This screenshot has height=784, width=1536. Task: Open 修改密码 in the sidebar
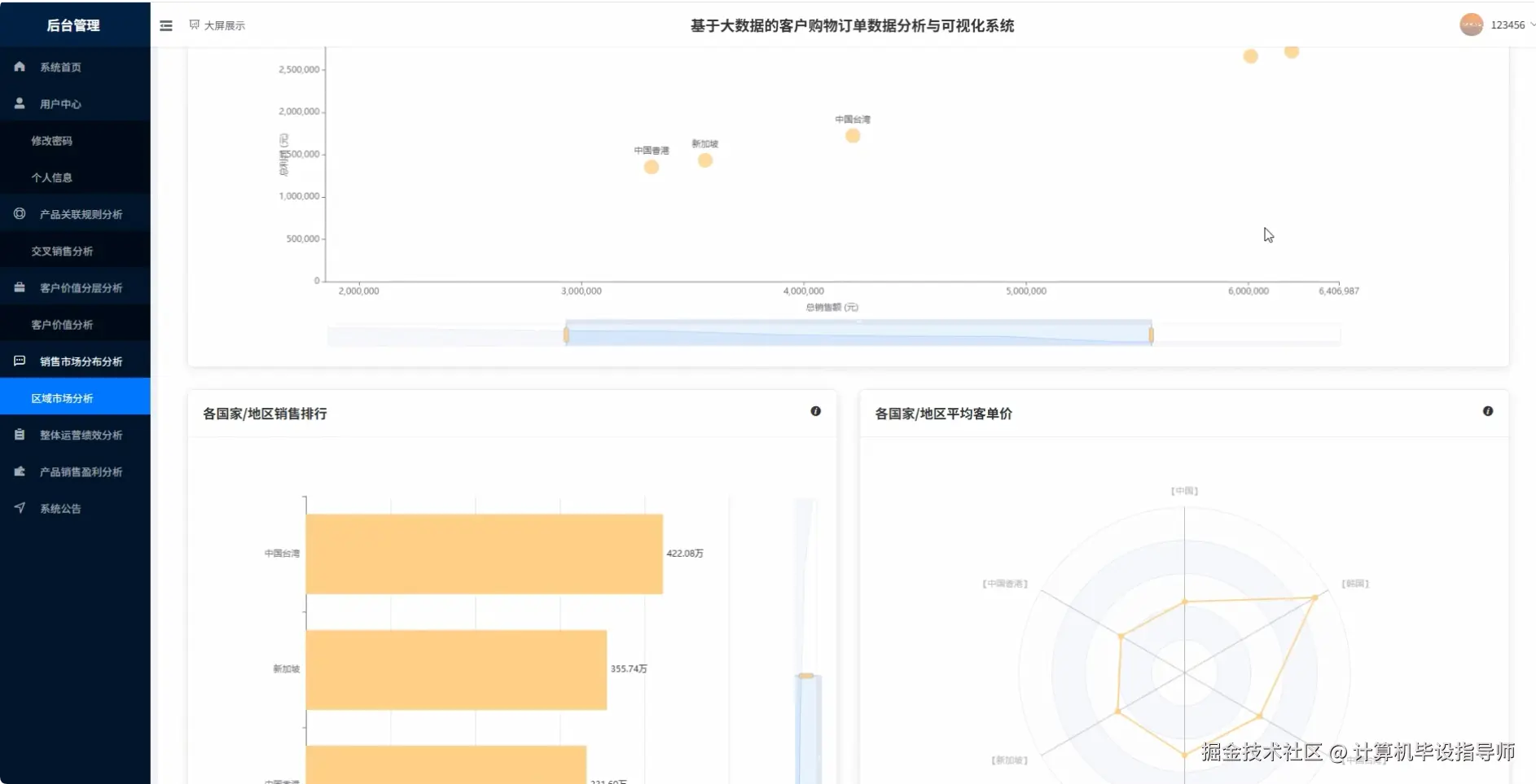(75, 141)
